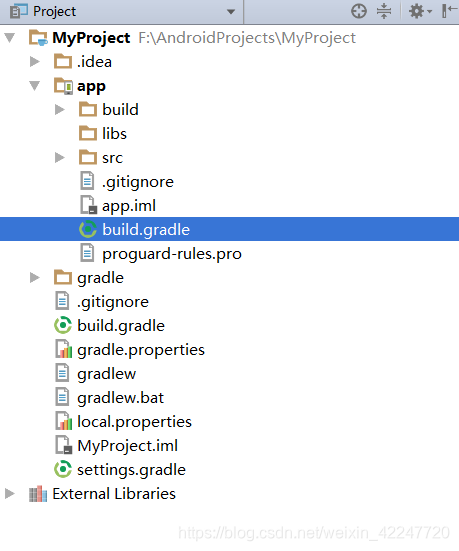
Task: Select the .idea folder name
Action: [x=95, y=62]
